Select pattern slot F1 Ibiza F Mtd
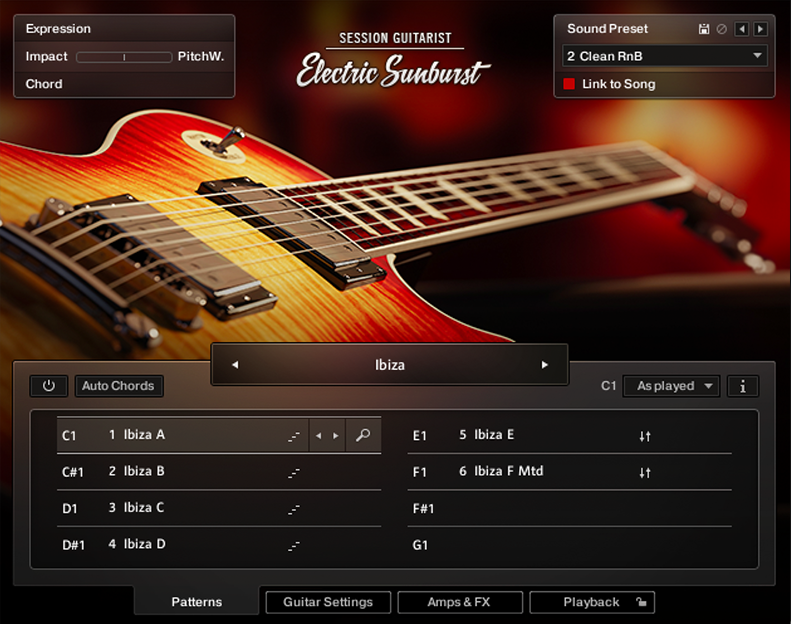Viewport: 791px width, 624px height. 570,472
